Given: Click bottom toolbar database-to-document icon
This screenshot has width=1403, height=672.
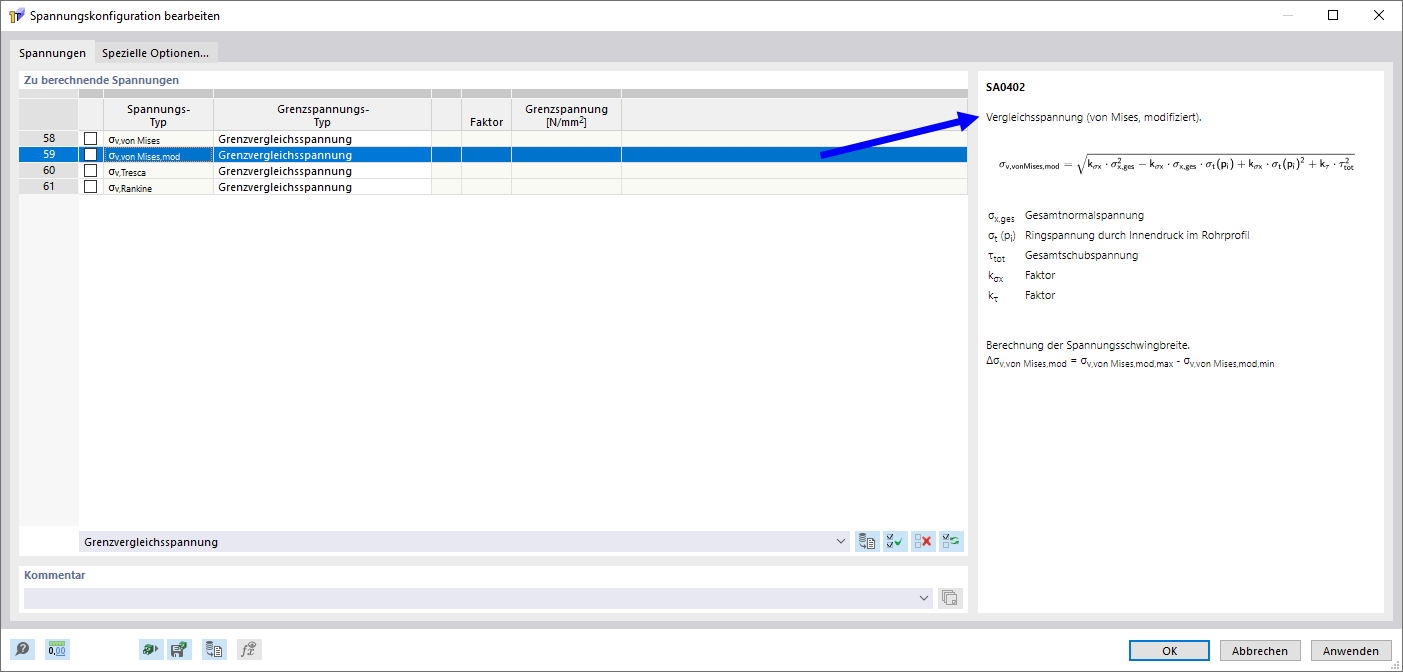Looking at the screenshot, I should pyautogui.click(x=214, y=650).
